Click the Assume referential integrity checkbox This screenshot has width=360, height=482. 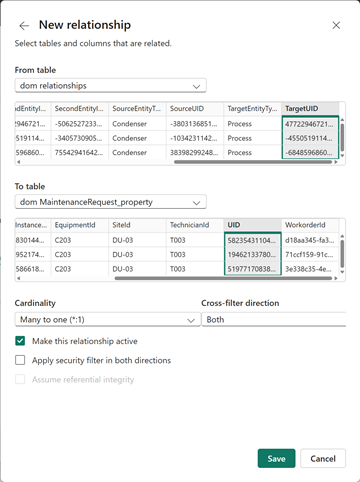point(20,379)
